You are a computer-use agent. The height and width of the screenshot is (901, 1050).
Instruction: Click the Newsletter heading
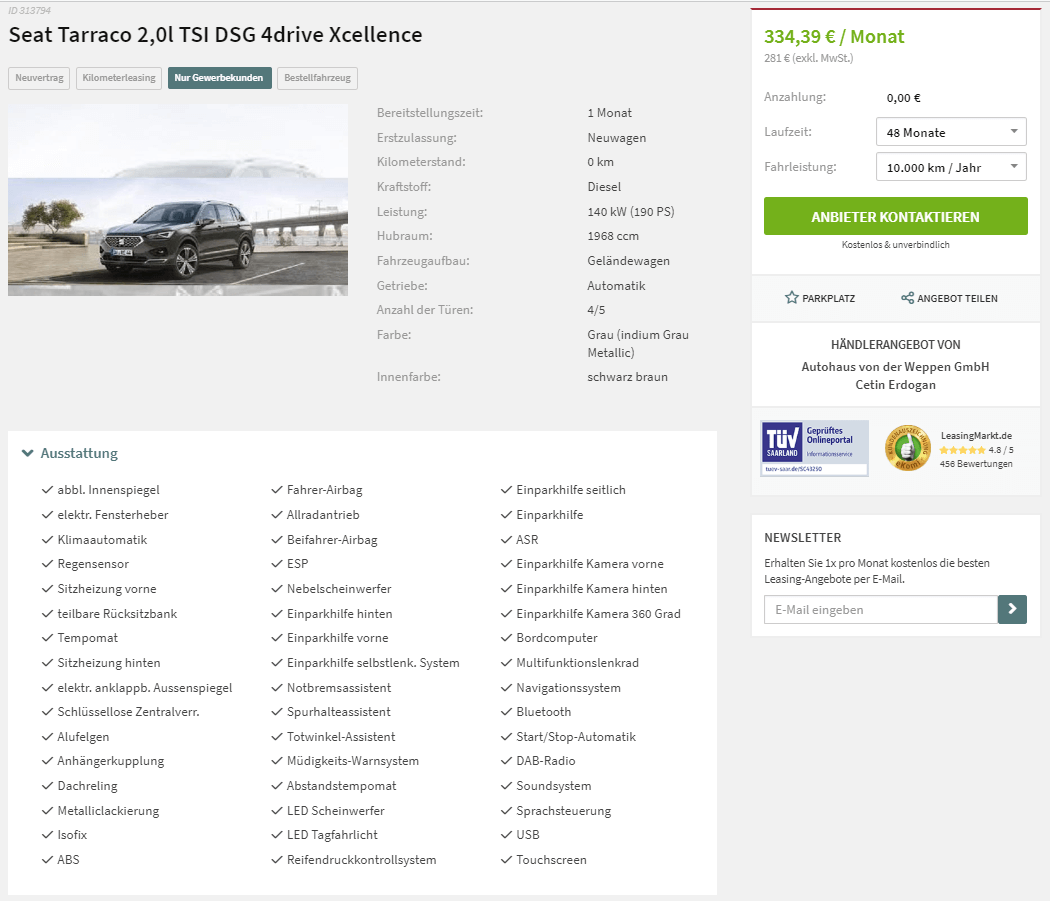(x=803, y=538)
